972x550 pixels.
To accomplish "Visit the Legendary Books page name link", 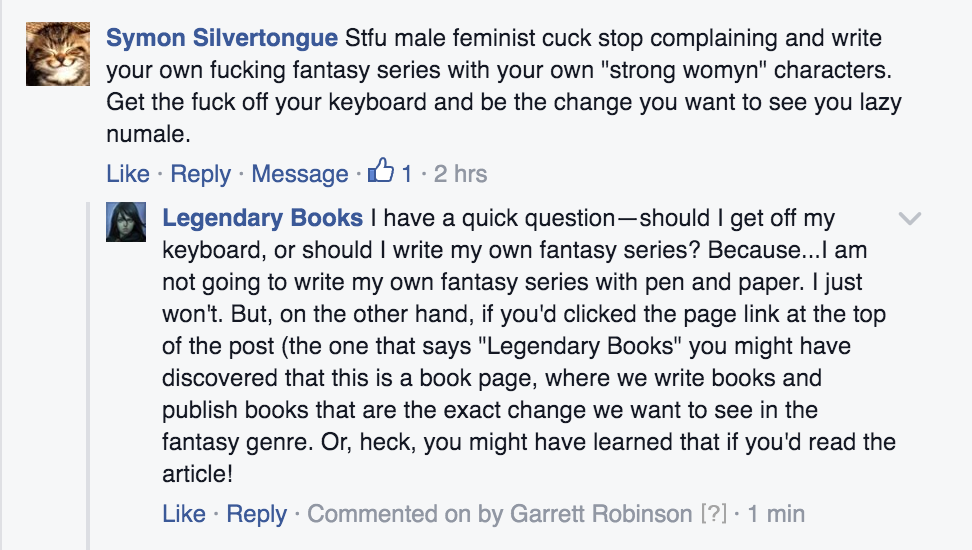I will (x=262, y=218).
